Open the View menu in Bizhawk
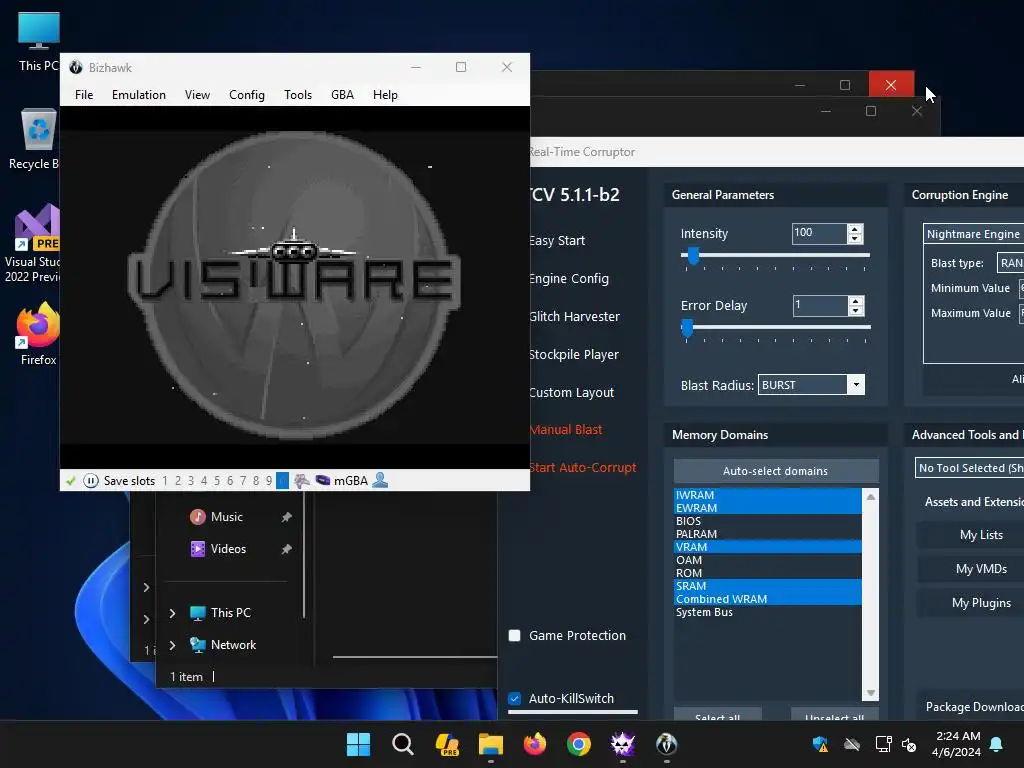Viewport: 1024px width, 768px height. point(197,95)
